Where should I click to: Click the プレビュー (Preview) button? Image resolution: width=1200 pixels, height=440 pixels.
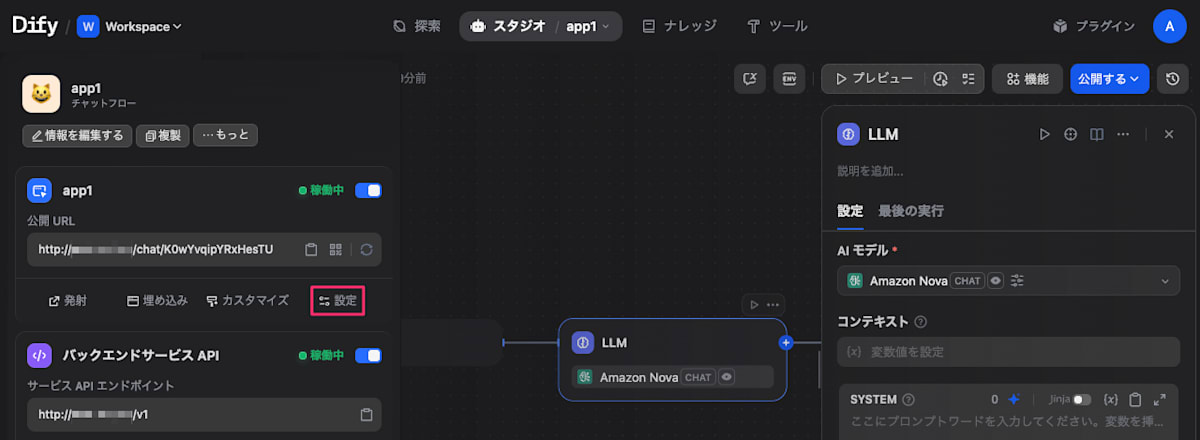tap(873, 79)
